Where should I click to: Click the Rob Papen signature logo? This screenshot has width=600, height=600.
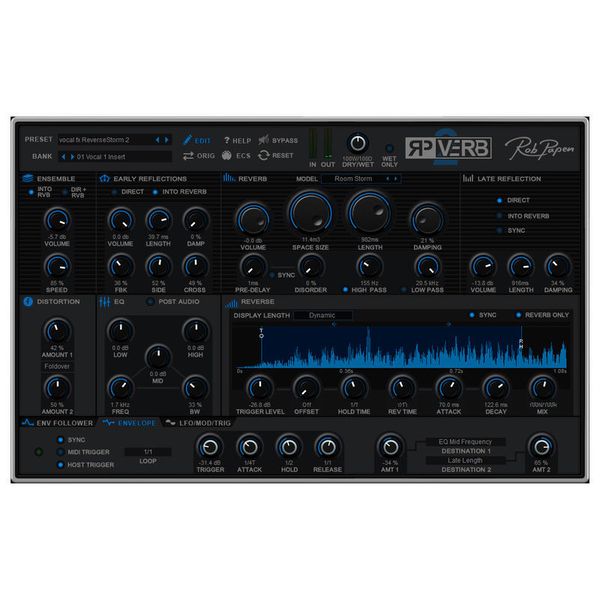coord(540,148)
